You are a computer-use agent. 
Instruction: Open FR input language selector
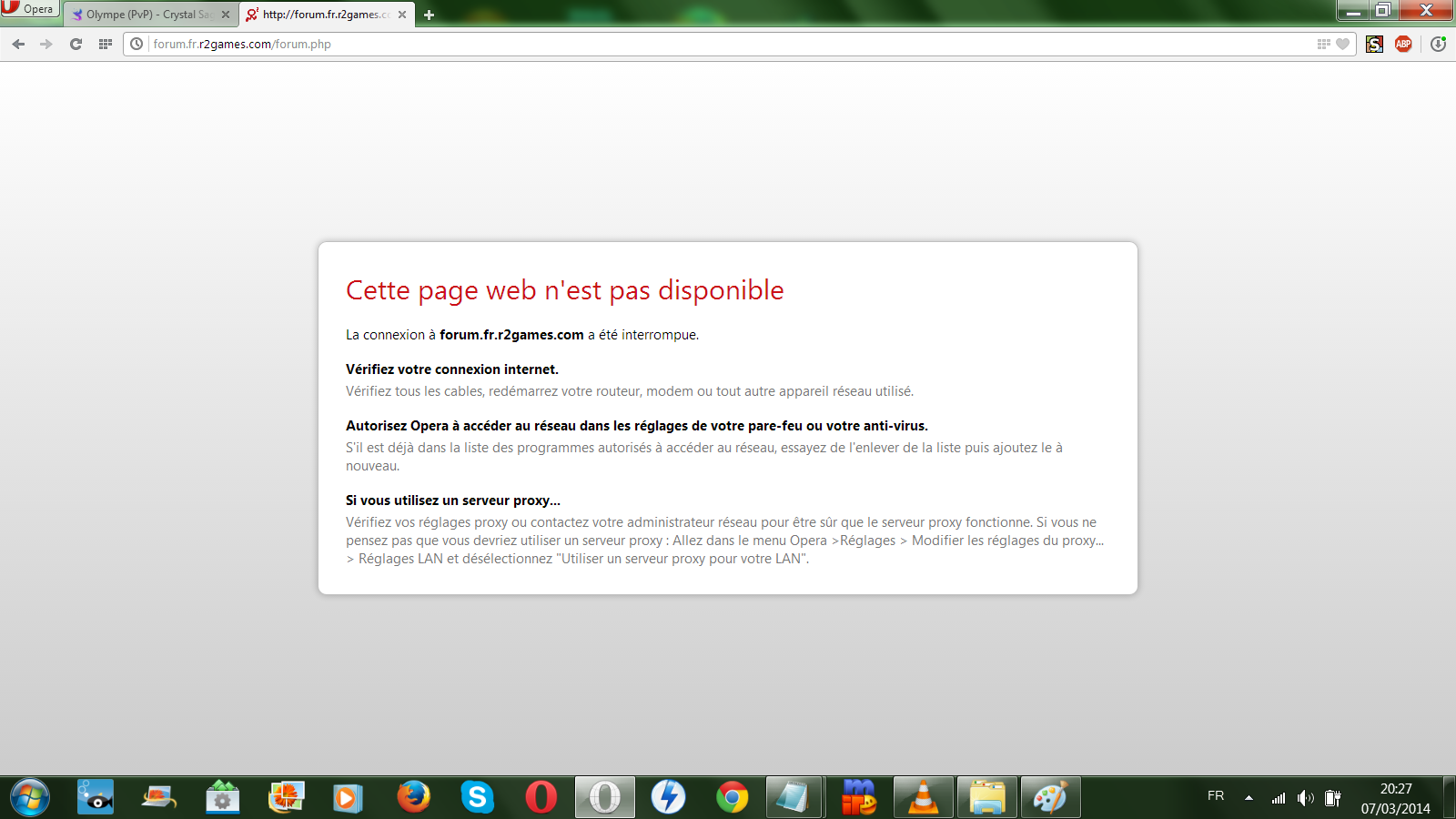click(1216, 796)
